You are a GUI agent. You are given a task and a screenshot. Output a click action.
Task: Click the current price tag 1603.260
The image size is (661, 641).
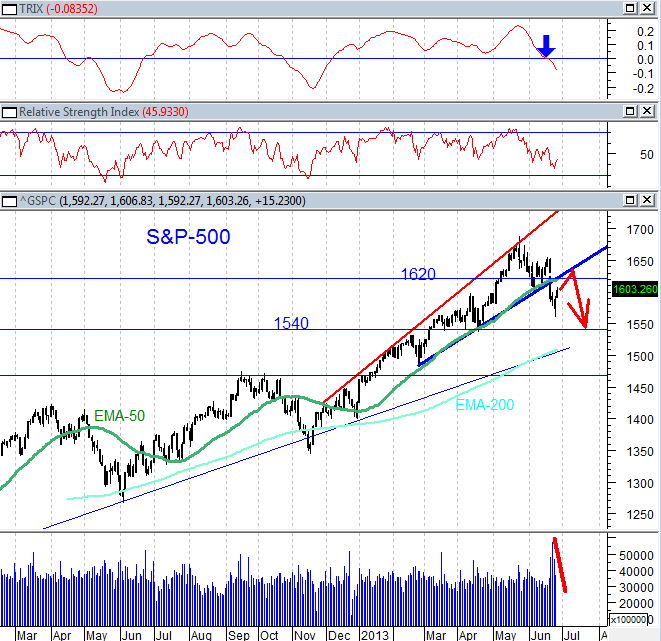[635, 290]
